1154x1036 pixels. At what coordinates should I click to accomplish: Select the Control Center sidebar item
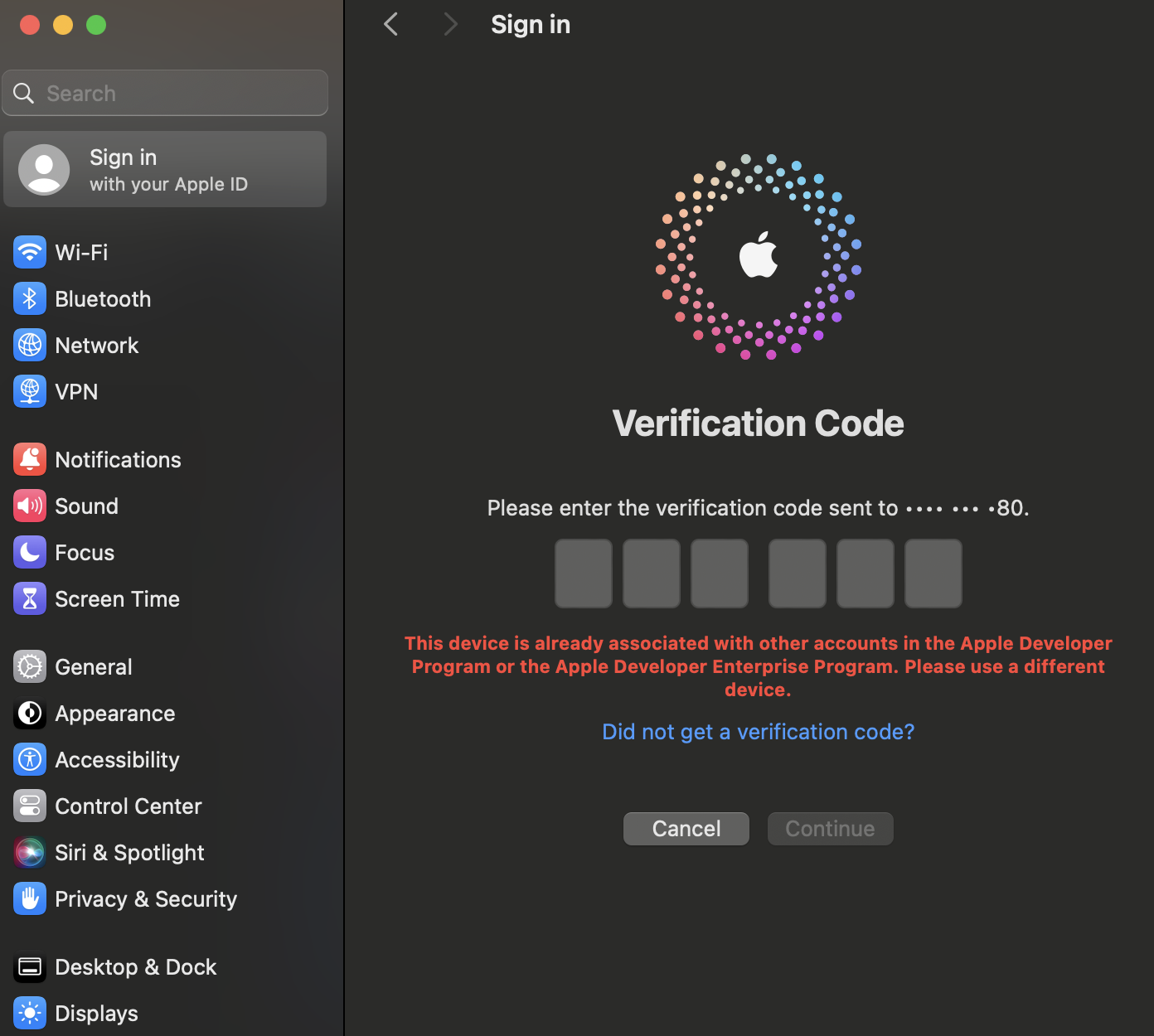(128, 806)
